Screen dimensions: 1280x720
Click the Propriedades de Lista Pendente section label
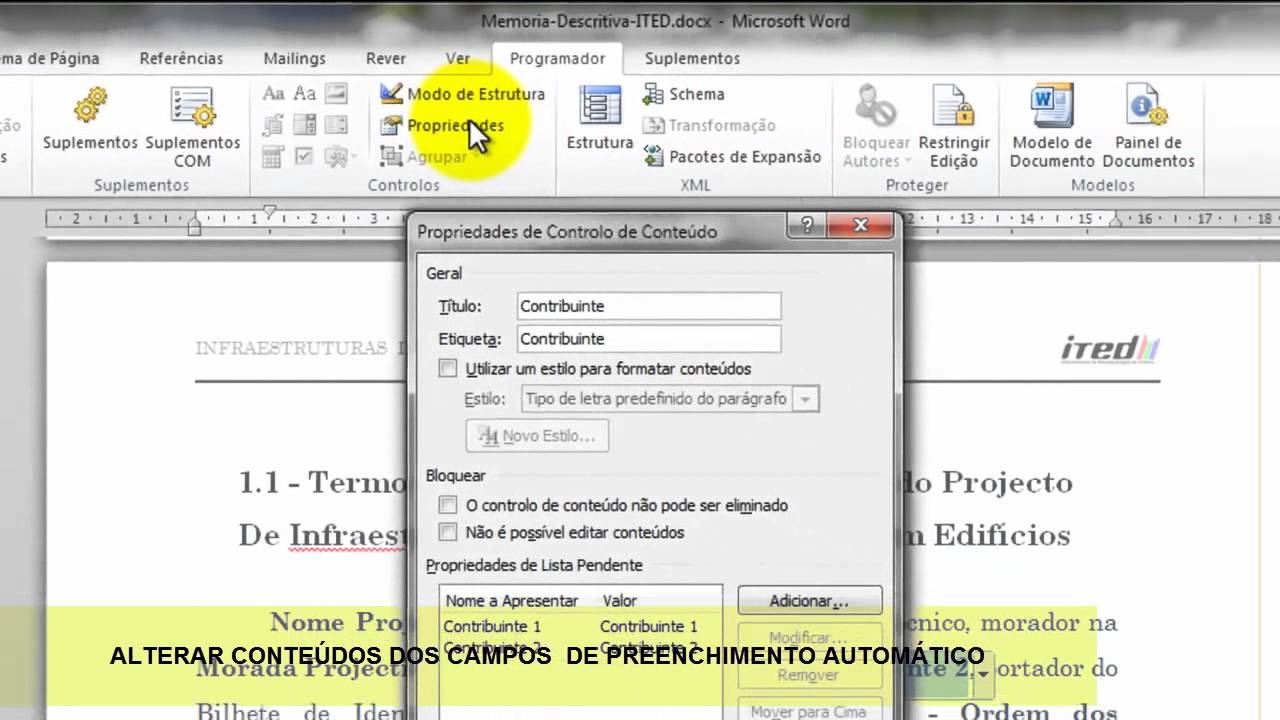[534, 566]
